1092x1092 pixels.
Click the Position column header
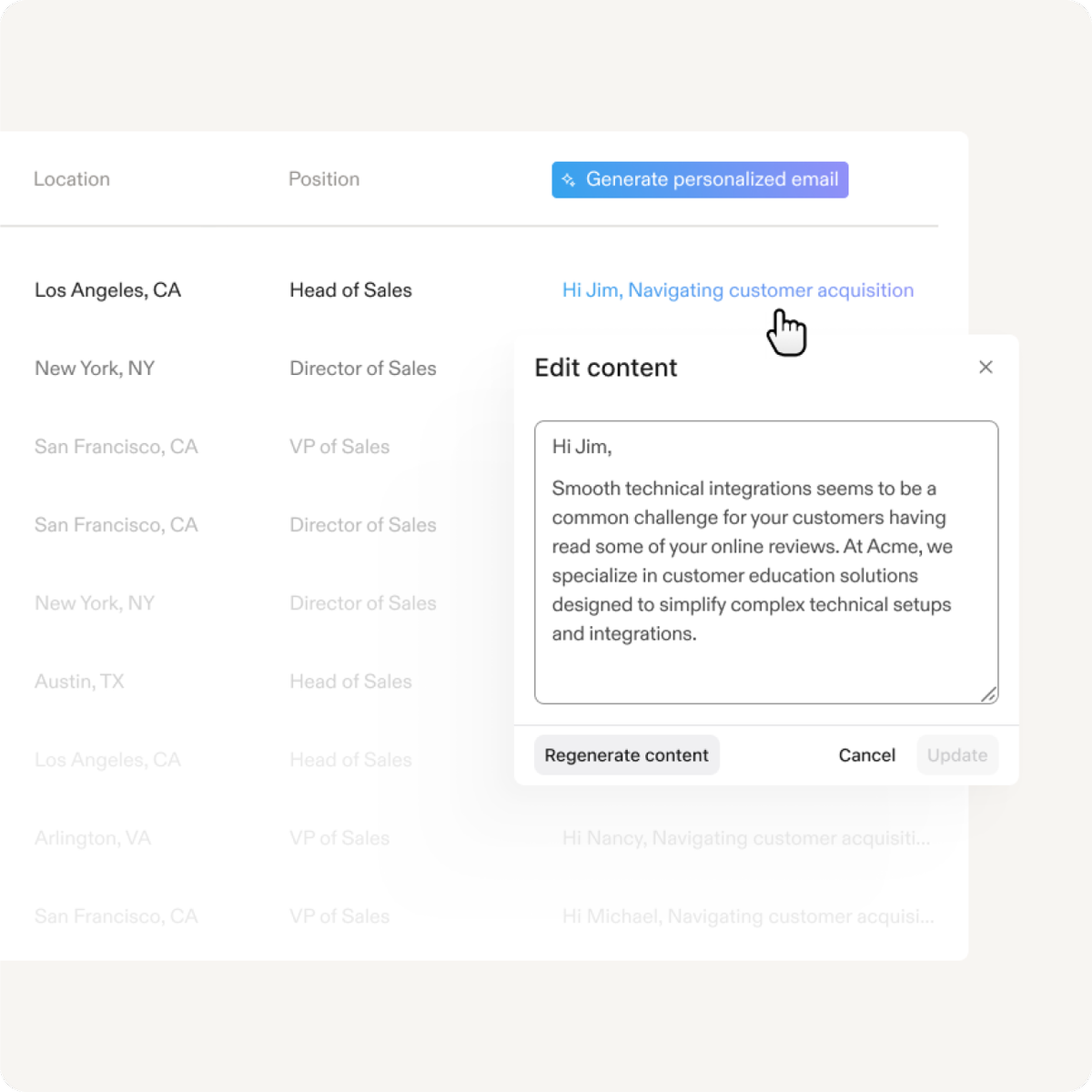click(x=324, y=178)
